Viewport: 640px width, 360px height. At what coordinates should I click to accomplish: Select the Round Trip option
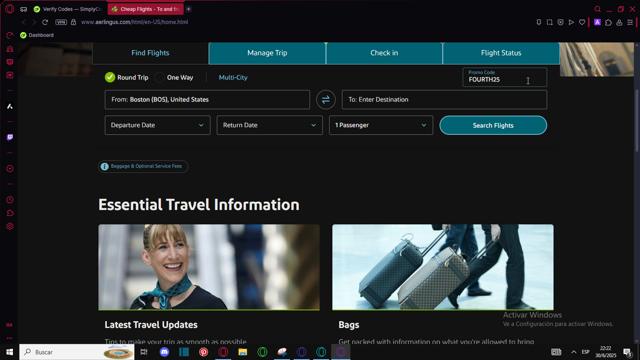click(x=127, y=77)
